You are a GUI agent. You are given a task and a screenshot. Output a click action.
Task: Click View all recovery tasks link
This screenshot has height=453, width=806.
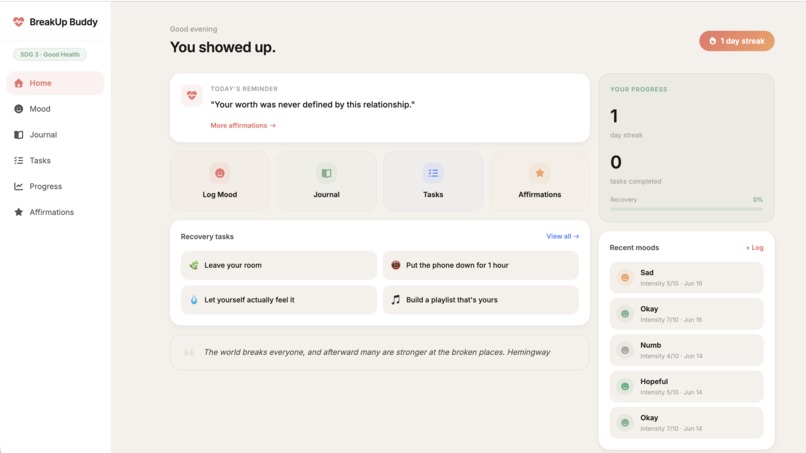click(x=562, y=237)
